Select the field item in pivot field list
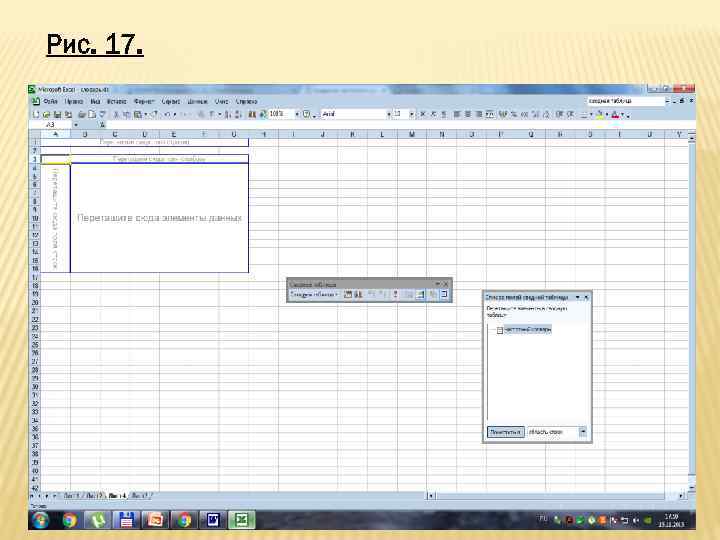 [x=527, y=329]
